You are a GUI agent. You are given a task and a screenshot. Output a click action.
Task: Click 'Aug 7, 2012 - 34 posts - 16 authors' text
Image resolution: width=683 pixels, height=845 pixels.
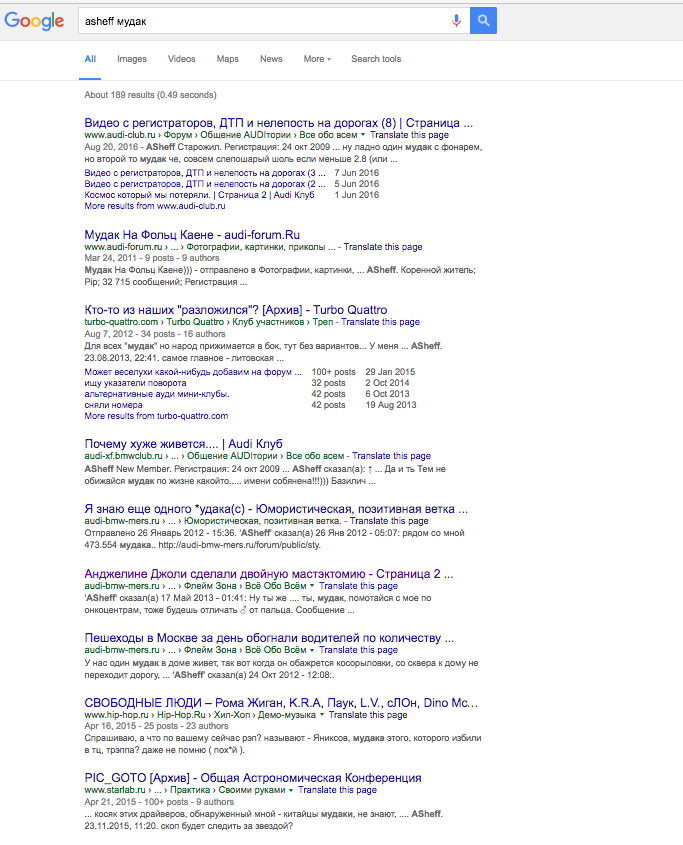[155, 334]
